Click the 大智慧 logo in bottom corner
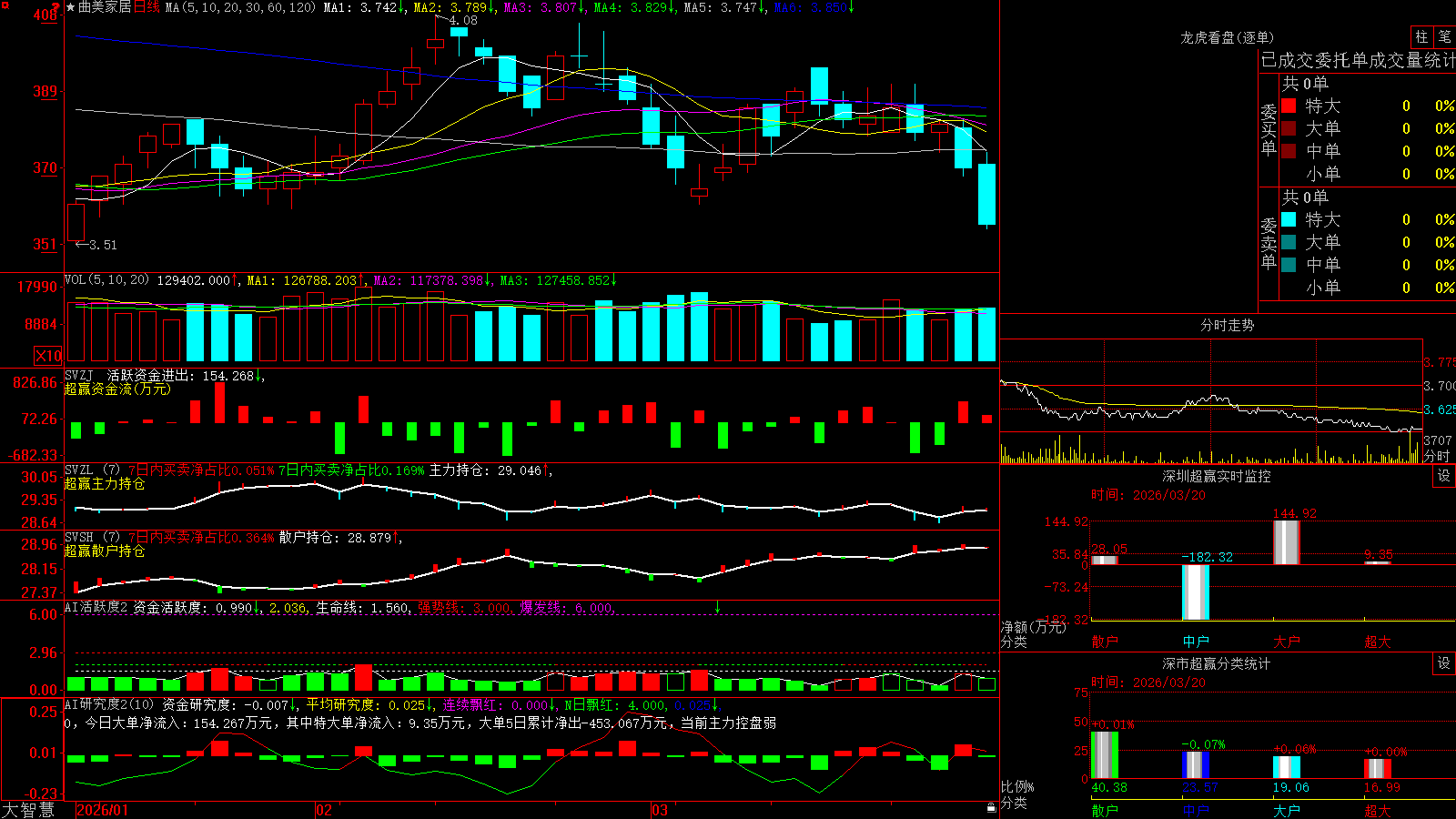1456x819 pixels. tap(28, 809)
